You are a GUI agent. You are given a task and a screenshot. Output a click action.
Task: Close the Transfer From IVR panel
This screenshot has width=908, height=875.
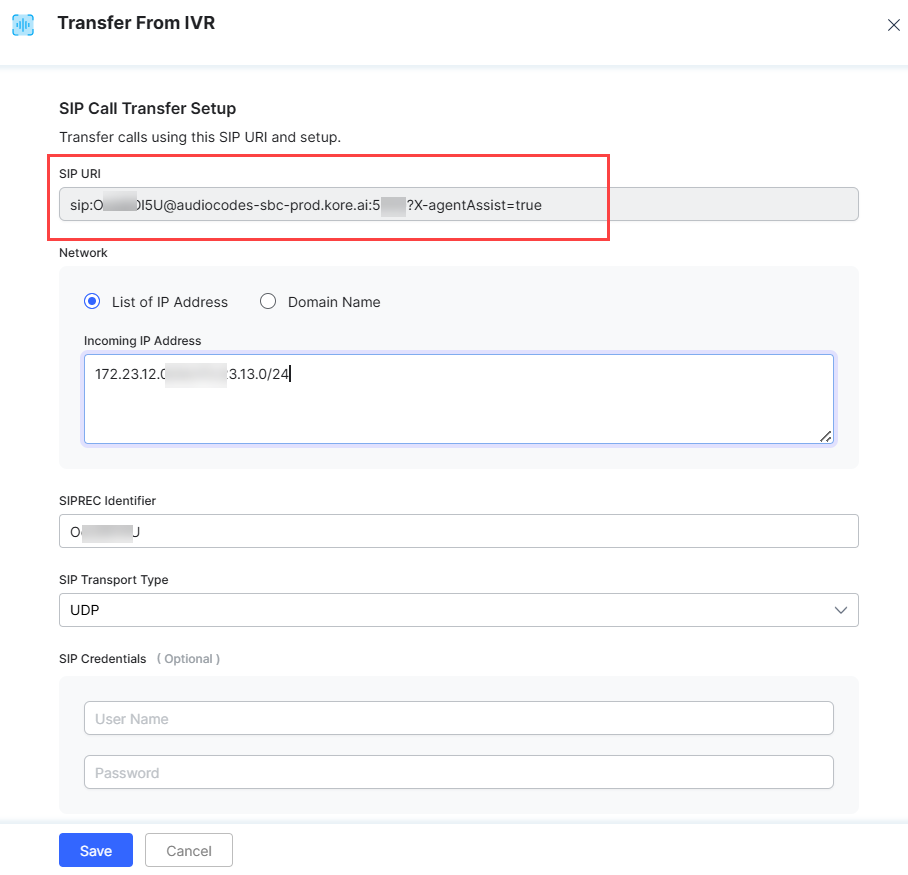(893, 25)
